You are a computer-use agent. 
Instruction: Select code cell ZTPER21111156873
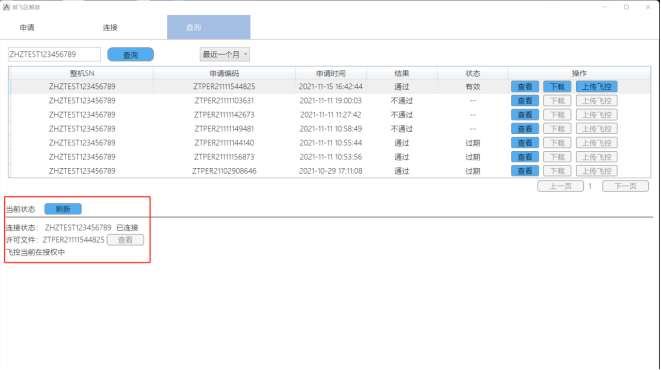tap(224, 157)
